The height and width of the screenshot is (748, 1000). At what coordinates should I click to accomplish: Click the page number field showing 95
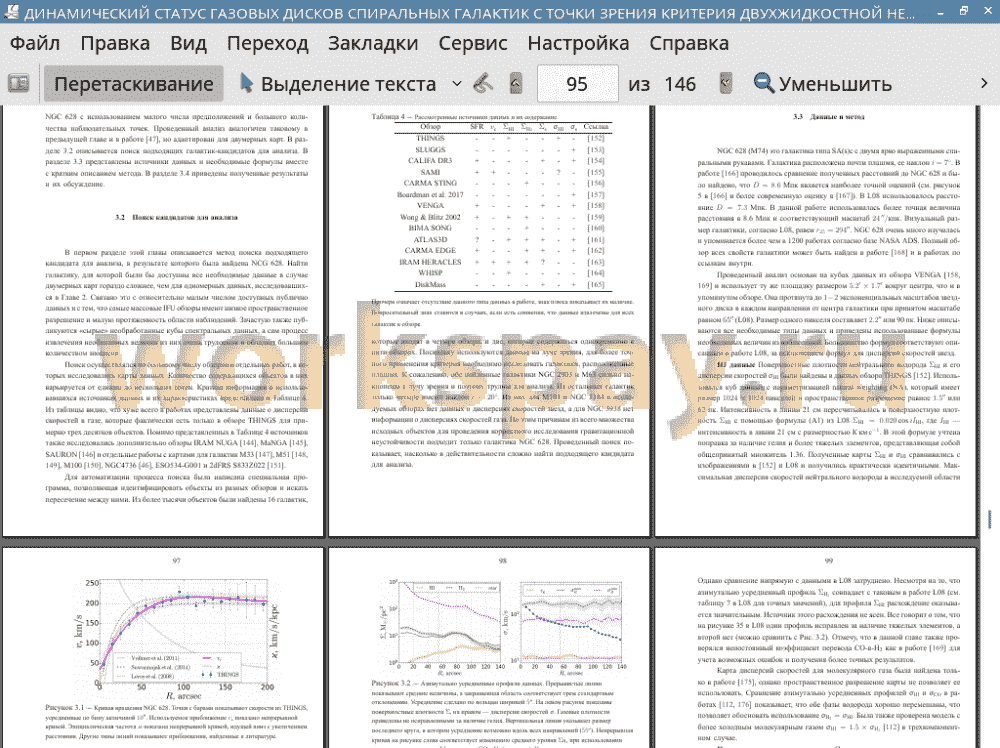coord(577,84)
